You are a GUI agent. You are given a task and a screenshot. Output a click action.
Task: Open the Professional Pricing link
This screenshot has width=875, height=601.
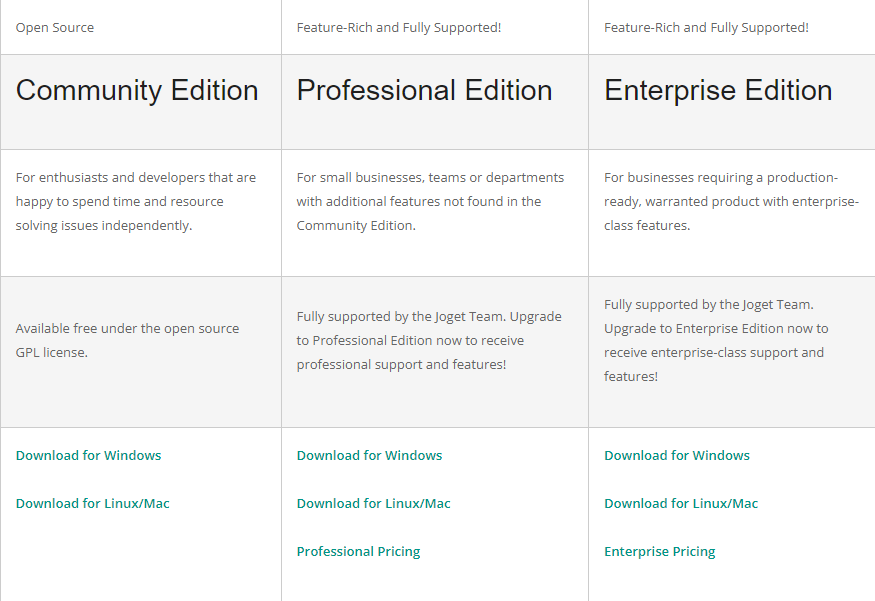[x=358, y=552]
